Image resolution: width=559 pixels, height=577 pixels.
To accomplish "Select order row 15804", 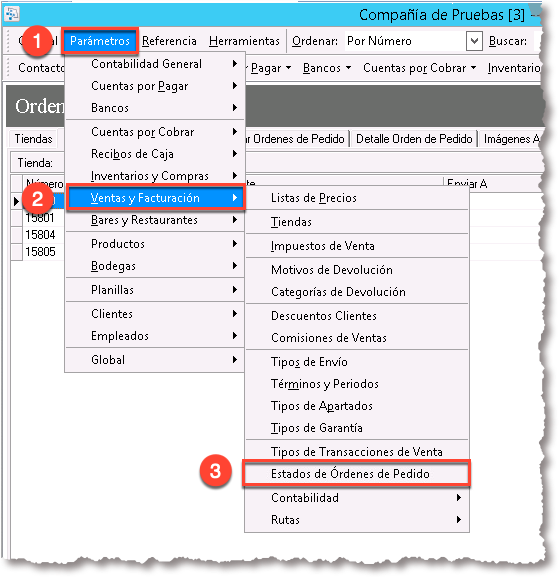I will coord(40,235).
